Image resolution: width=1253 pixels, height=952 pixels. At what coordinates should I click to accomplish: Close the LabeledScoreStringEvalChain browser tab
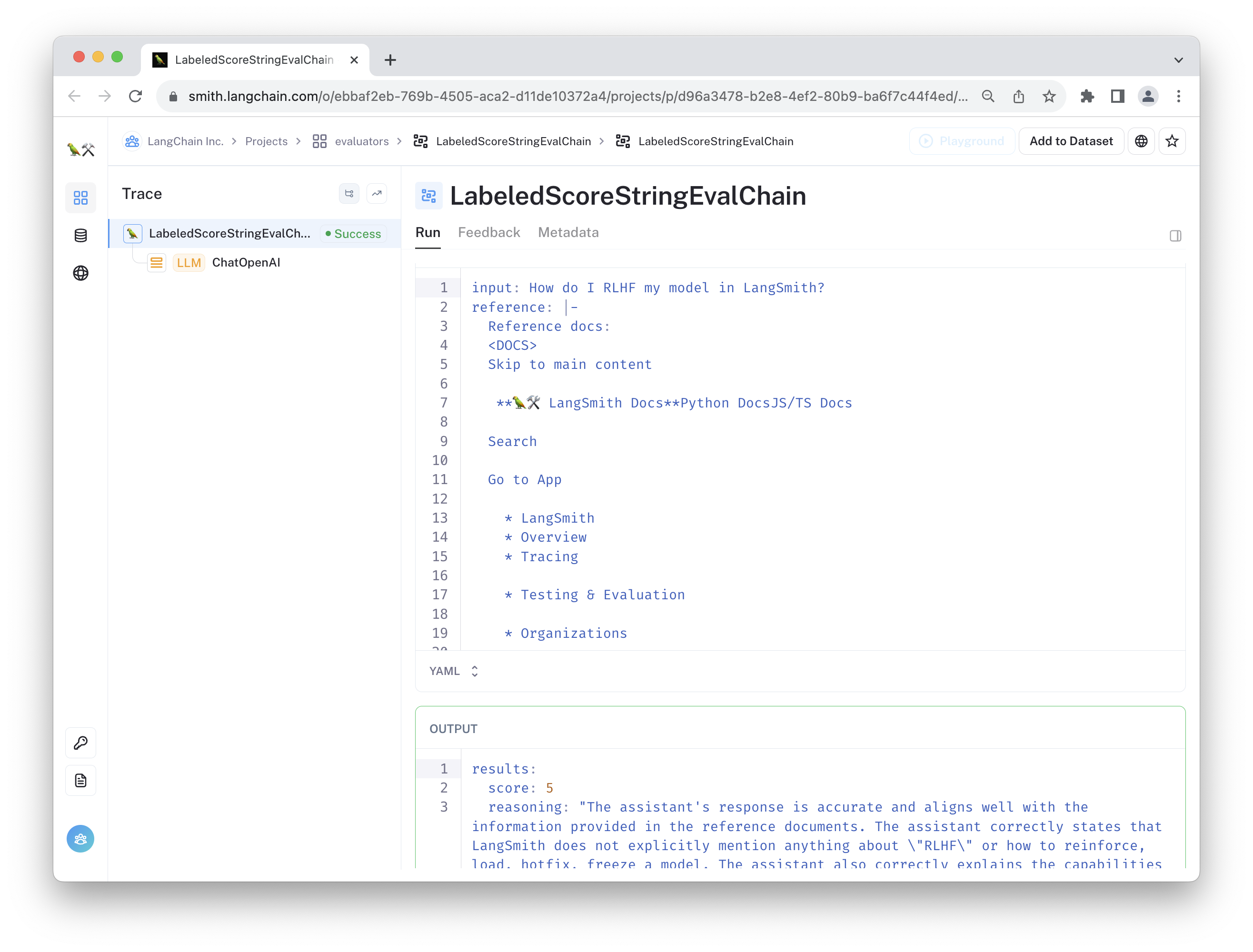coord(354,60)
